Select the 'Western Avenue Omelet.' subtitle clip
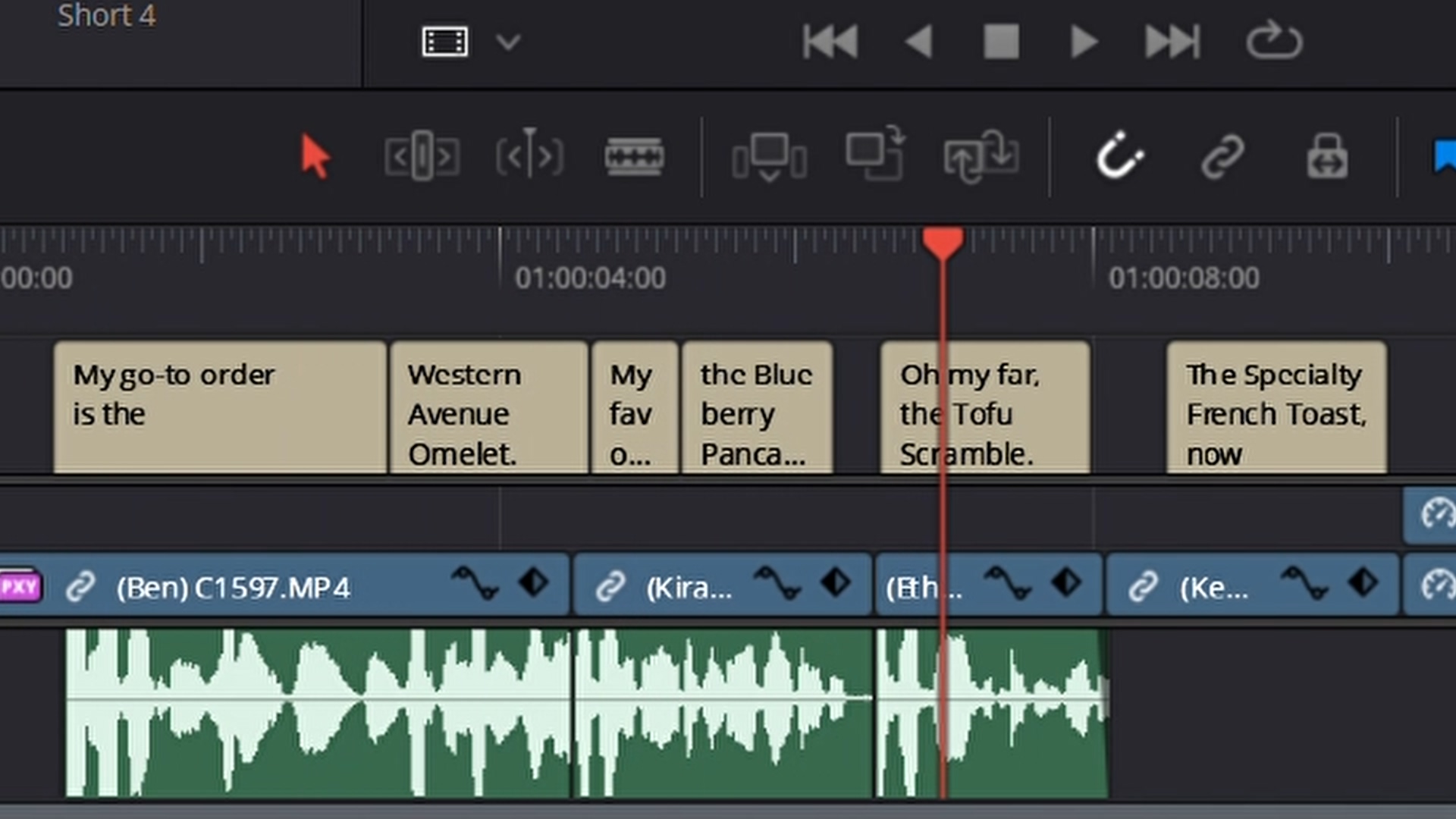1456x819 pixels. pyautogui.click(x=489, y=407)
